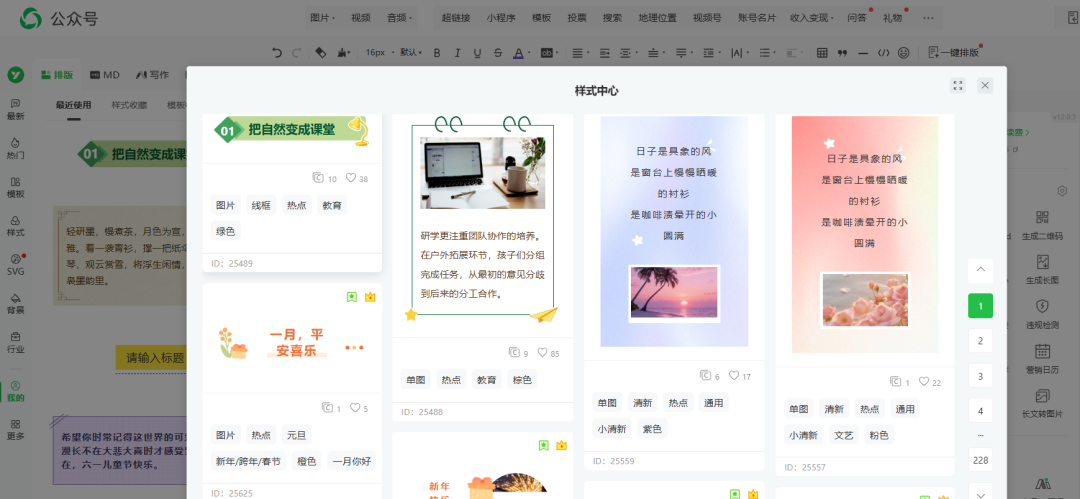Like the style card with 85 hearts
1080x499 pixels.
(x=542, y=352)
